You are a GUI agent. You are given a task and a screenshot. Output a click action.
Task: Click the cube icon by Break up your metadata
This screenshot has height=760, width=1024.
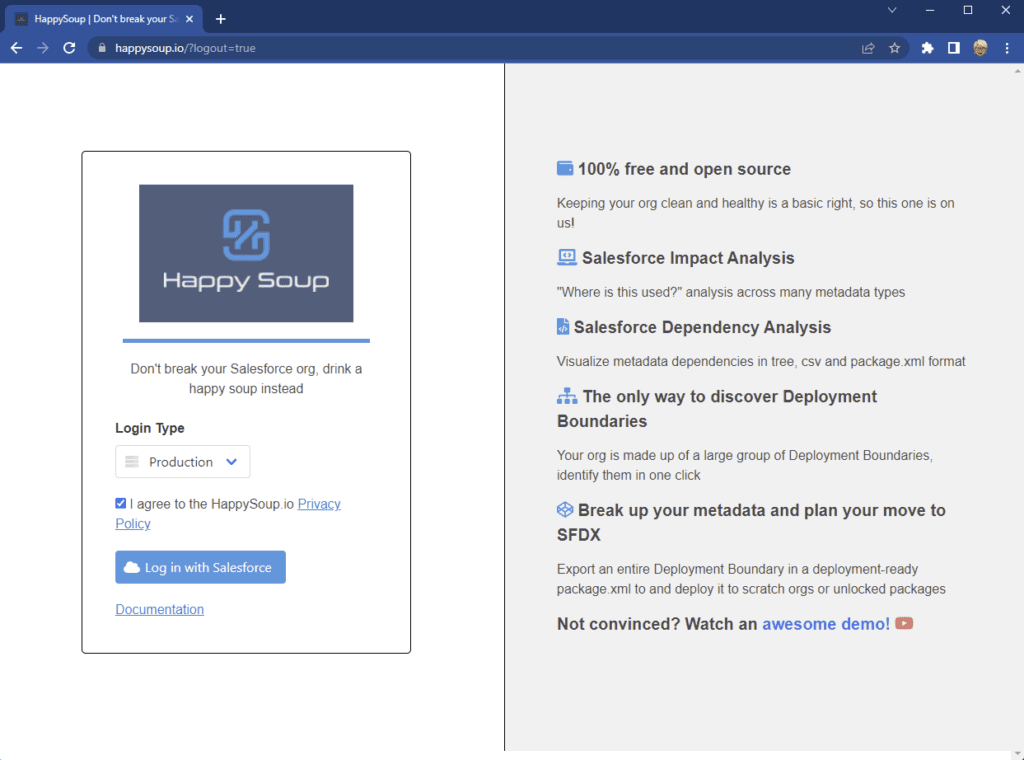565,509
